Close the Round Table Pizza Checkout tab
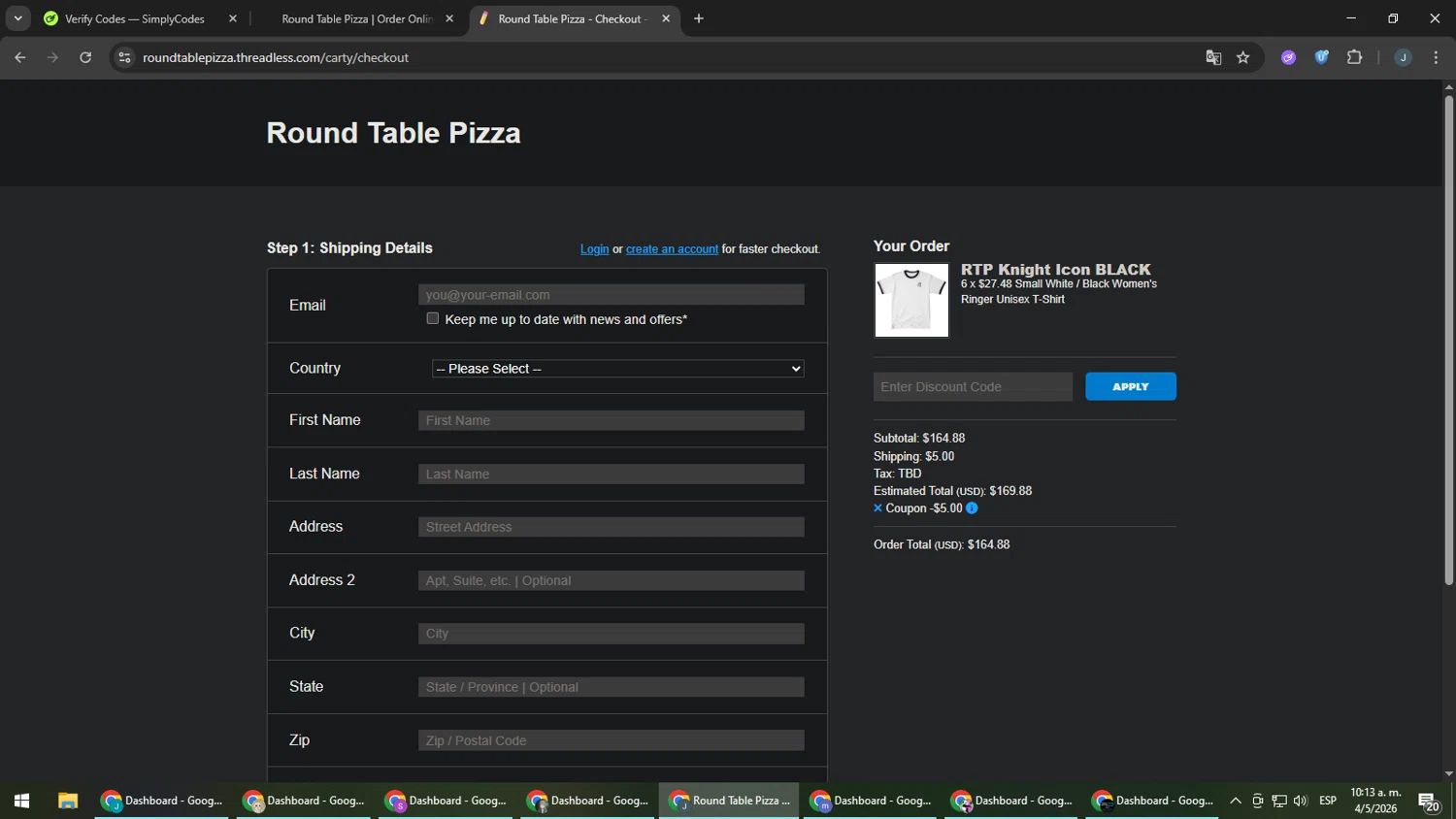The width and height of the screenshot is (1456, 819). (666, 18)
